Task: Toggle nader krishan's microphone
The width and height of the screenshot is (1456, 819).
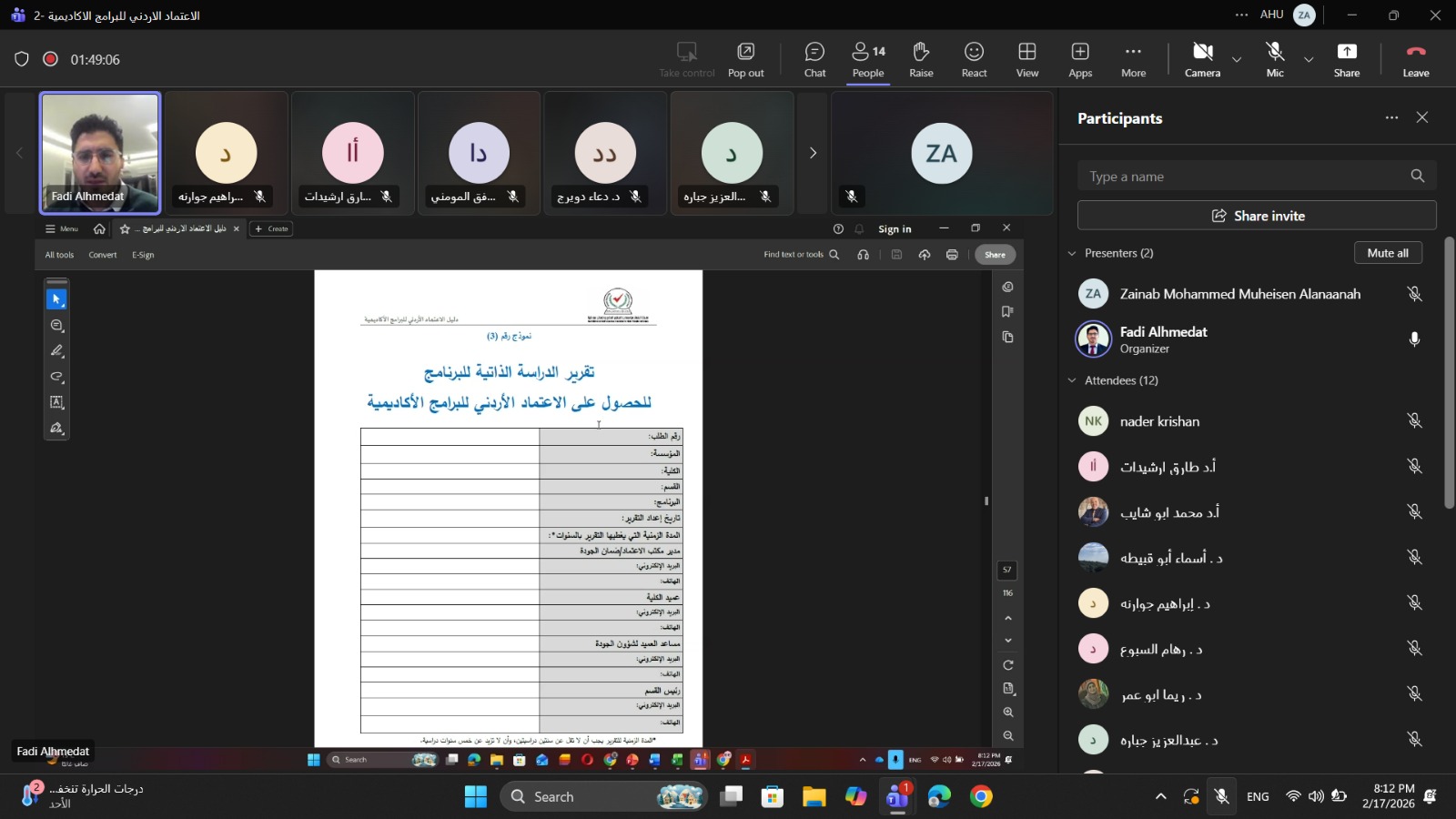Action: tap(1414, 420)
